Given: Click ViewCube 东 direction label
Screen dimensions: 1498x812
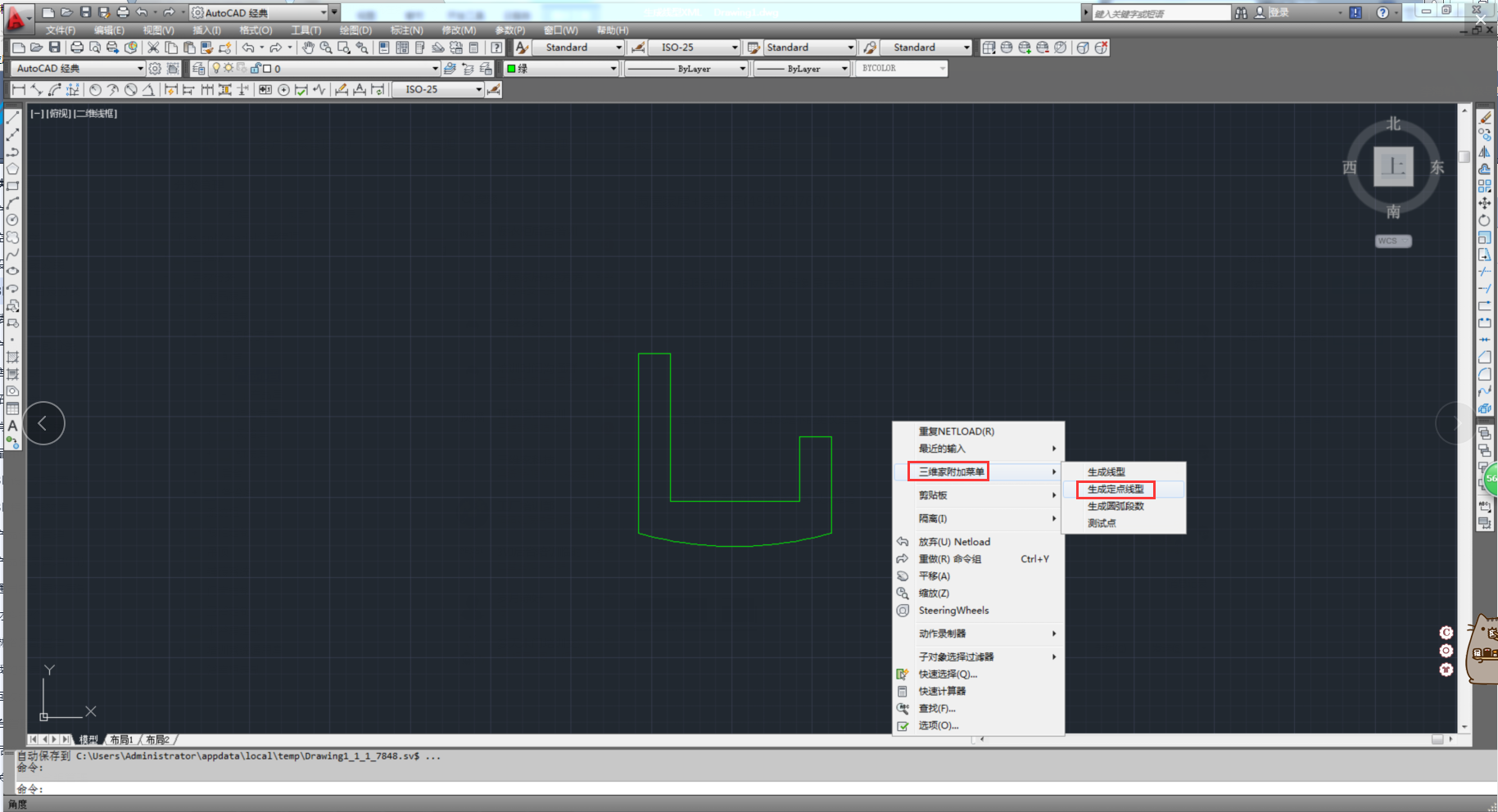Looking at the screenshot, I should click(x=1437, y=168).
